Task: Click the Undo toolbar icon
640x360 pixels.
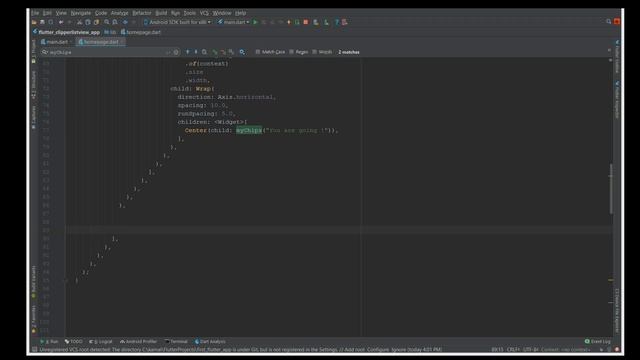Action: 61,22
